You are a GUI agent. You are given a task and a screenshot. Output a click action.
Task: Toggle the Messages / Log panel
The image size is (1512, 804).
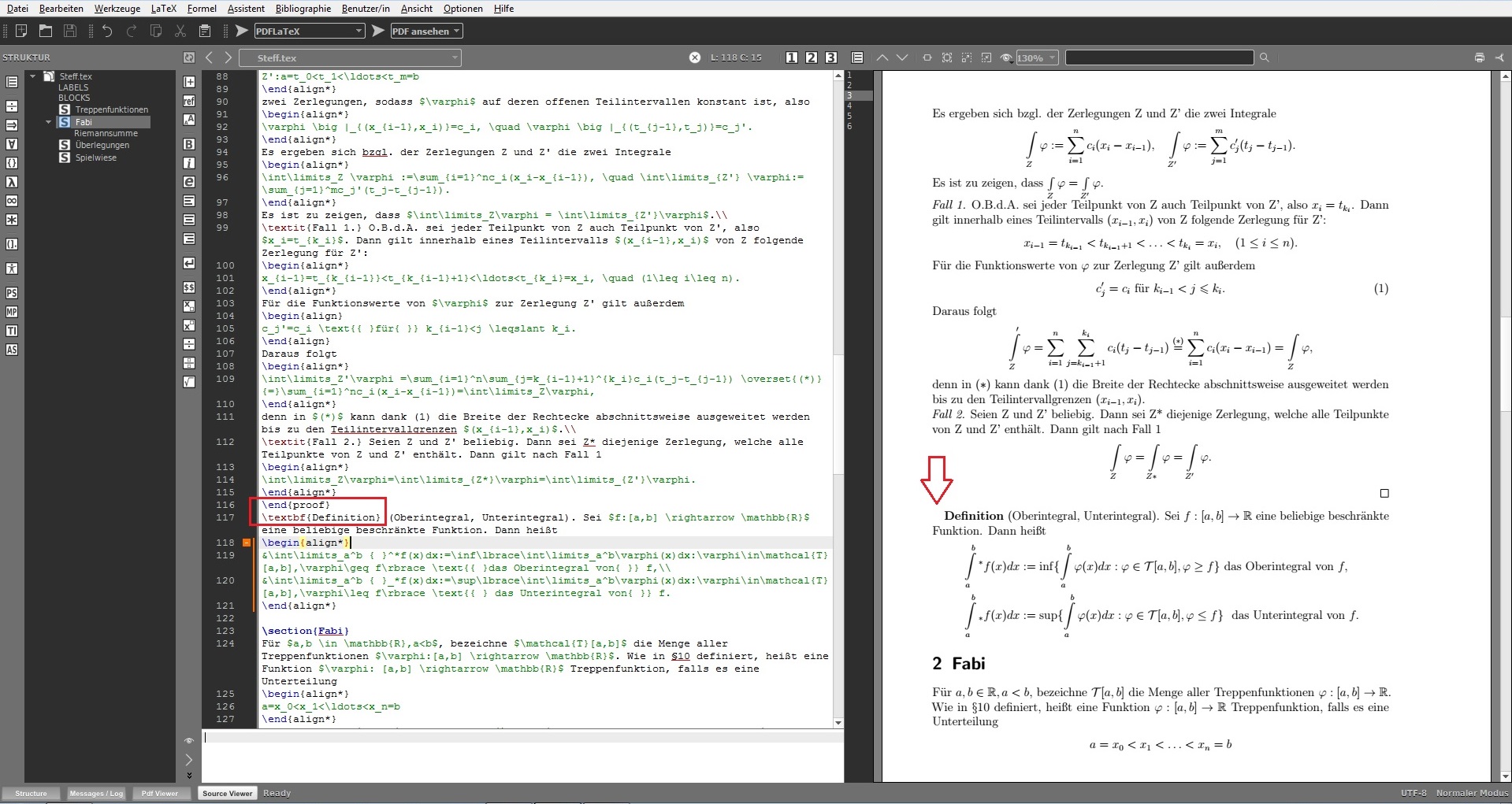[96, 793]
